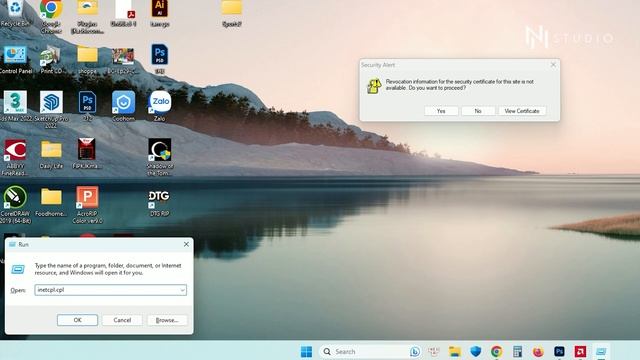Click OK in the Run dialog
This screenshot has height=360, width=640.
(x=78, y=320)
